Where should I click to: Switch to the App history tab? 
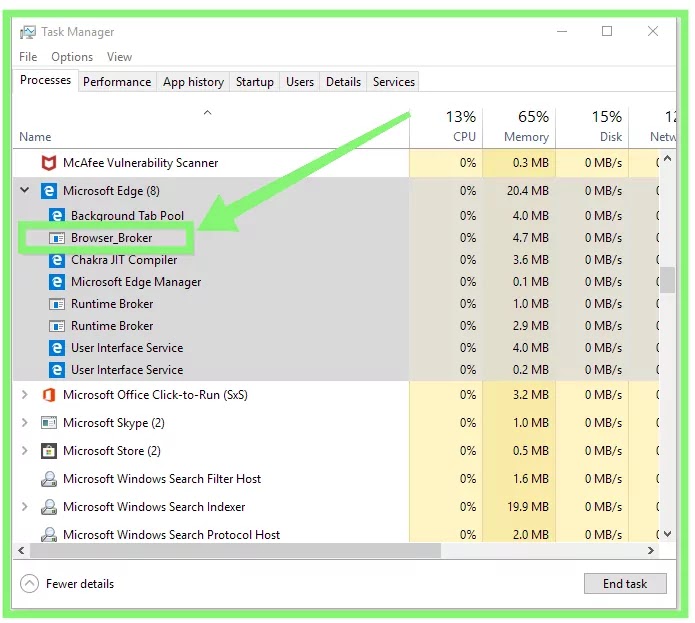193,82
